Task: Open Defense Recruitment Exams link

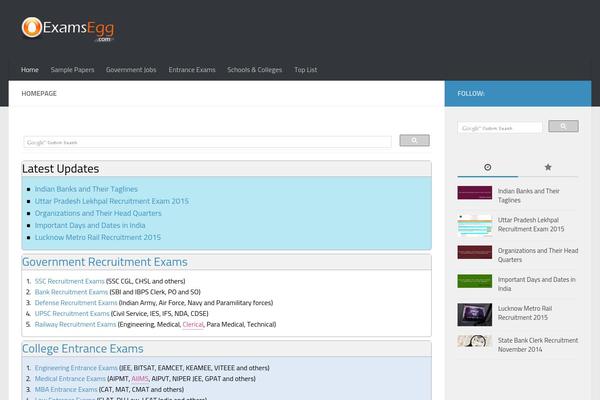Action: click(x=76, y=303)
